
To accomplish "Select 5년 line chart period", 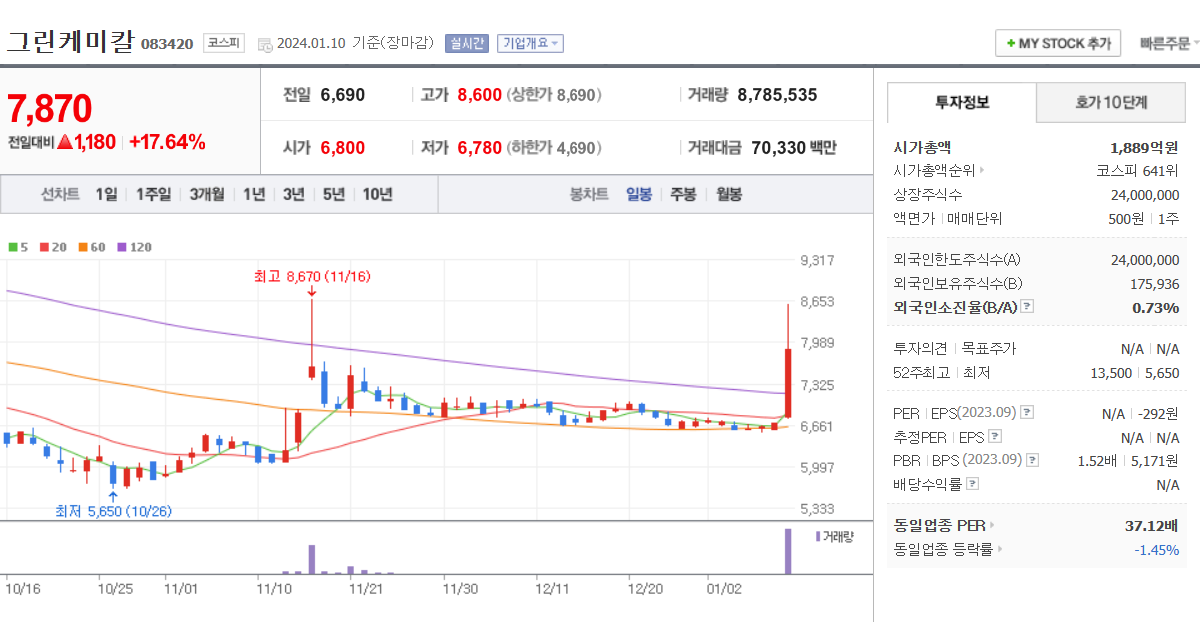I will click(333, 194).
